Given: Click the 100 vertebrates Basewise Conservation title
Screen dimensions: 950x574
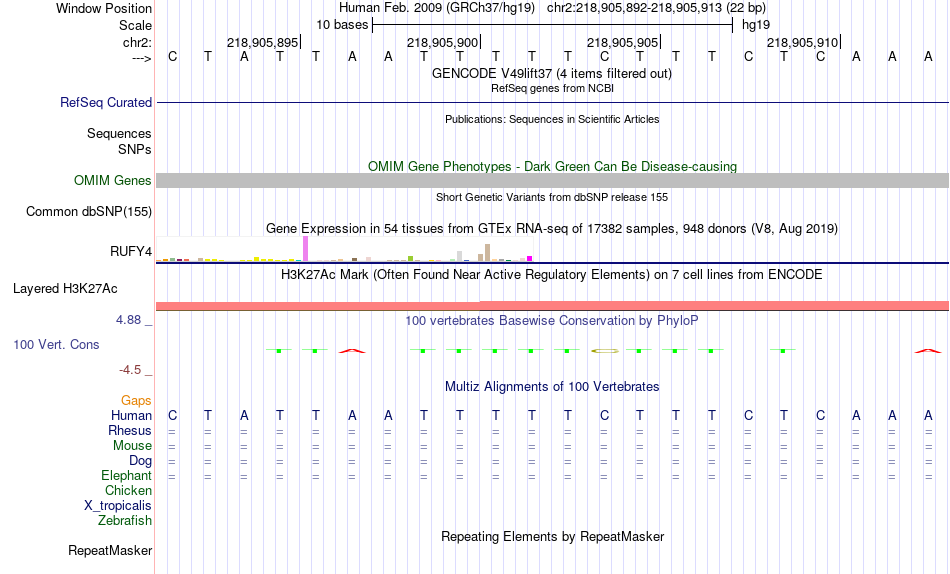Looking at the screenshot, I should 552,321.
